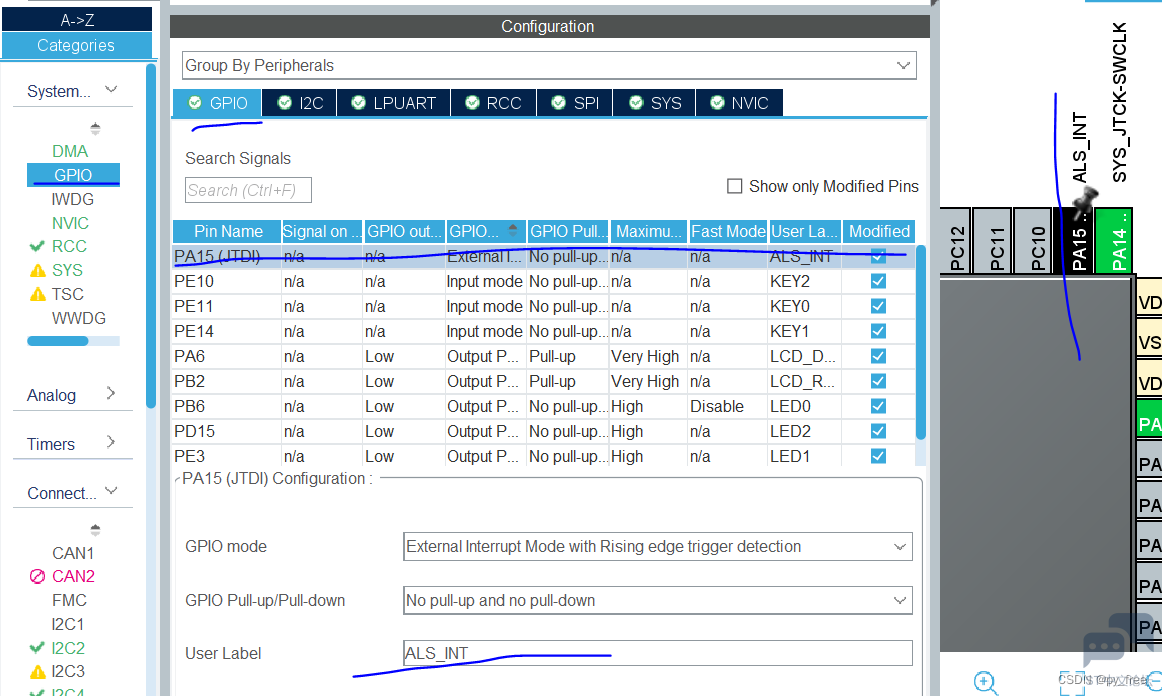This screenshot has width=1162, height=696.
Task: Click the yellow warning icon beside TSC
Action: pos(37,294)
